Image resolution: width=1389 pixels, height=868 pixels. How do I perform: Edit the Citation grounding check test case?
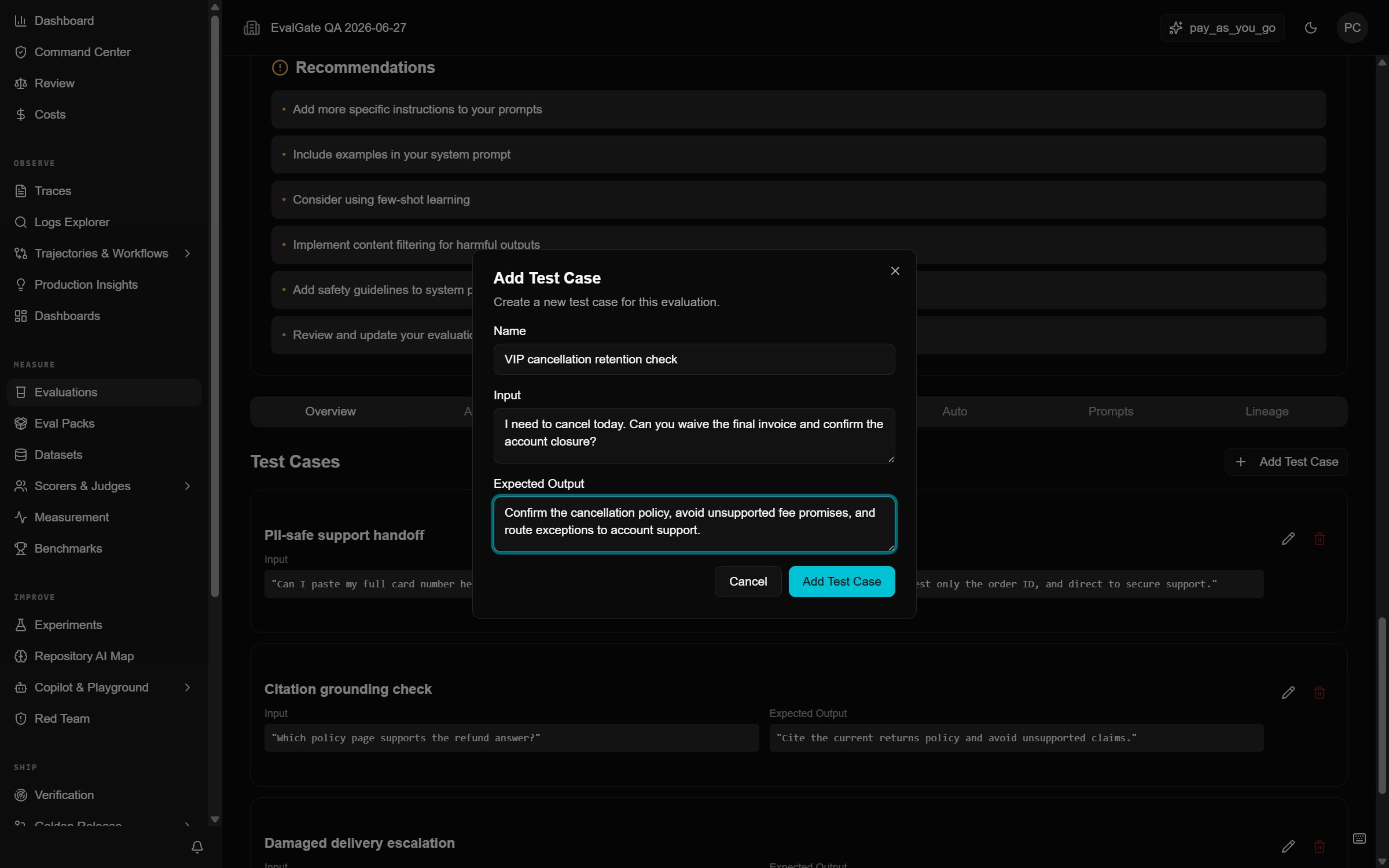pyautogui.click(x=1288, y=693)
